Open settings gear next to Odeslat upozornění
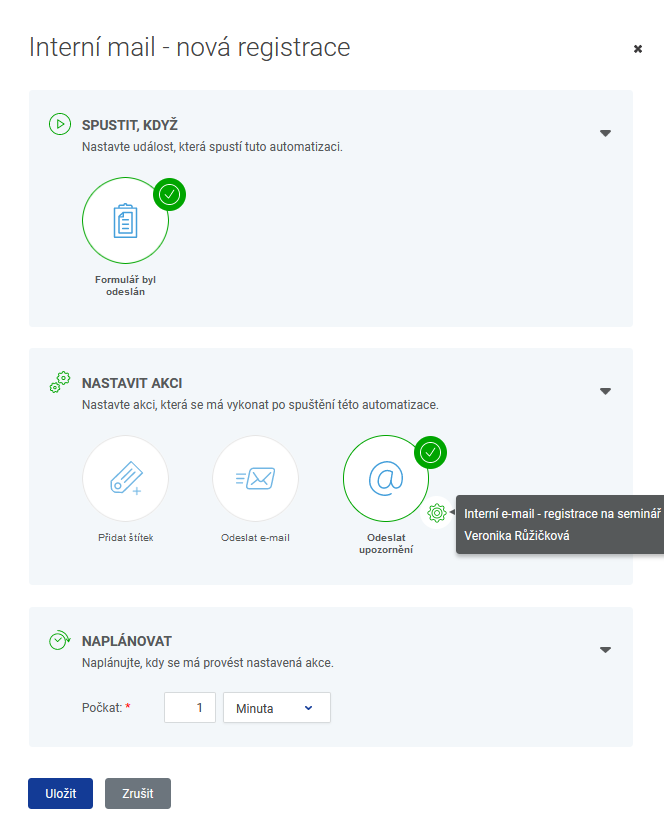664x838 pixels. pyautogui.click(x=437, y=513)
